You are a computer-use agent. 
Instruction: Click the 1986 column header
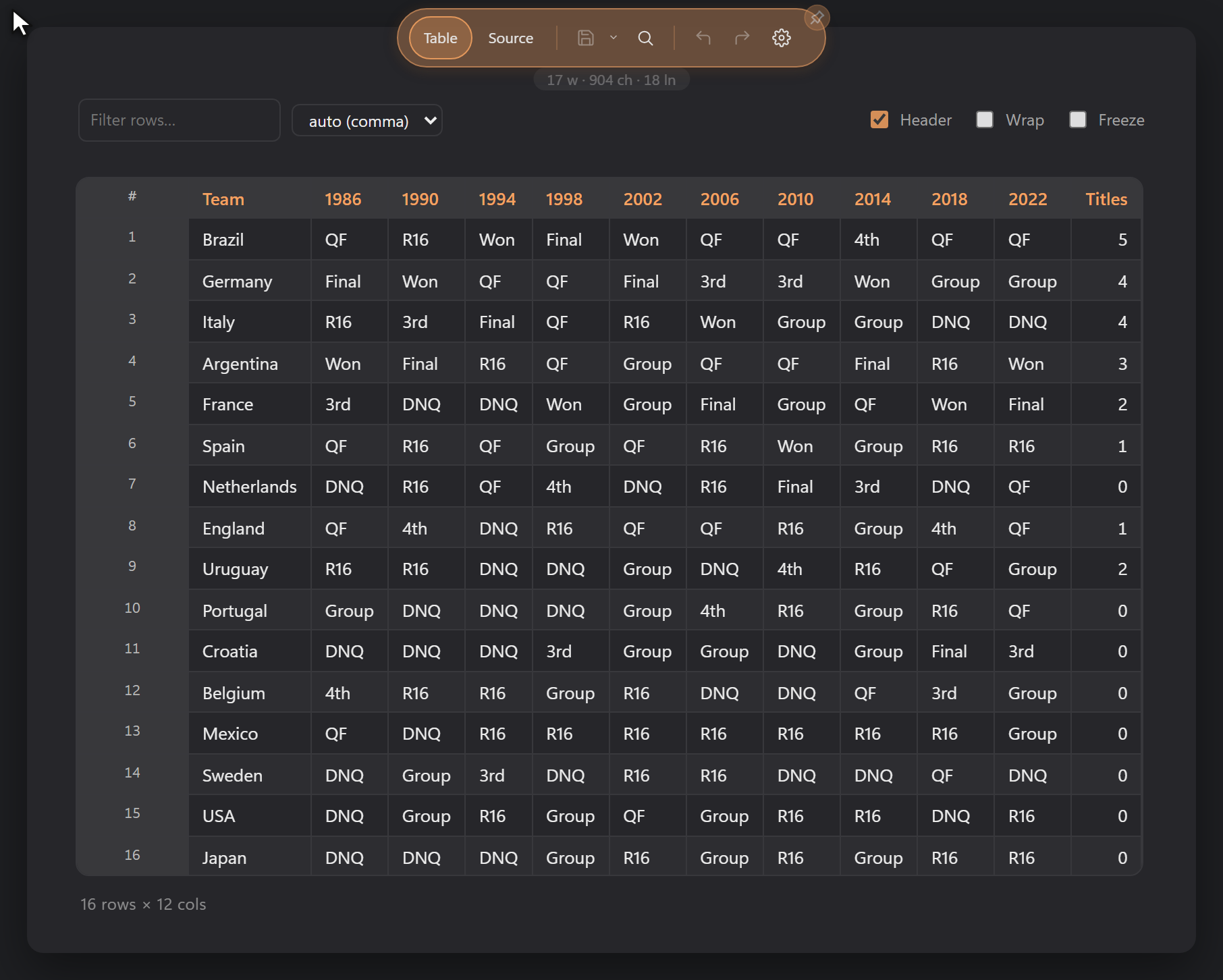350,199
